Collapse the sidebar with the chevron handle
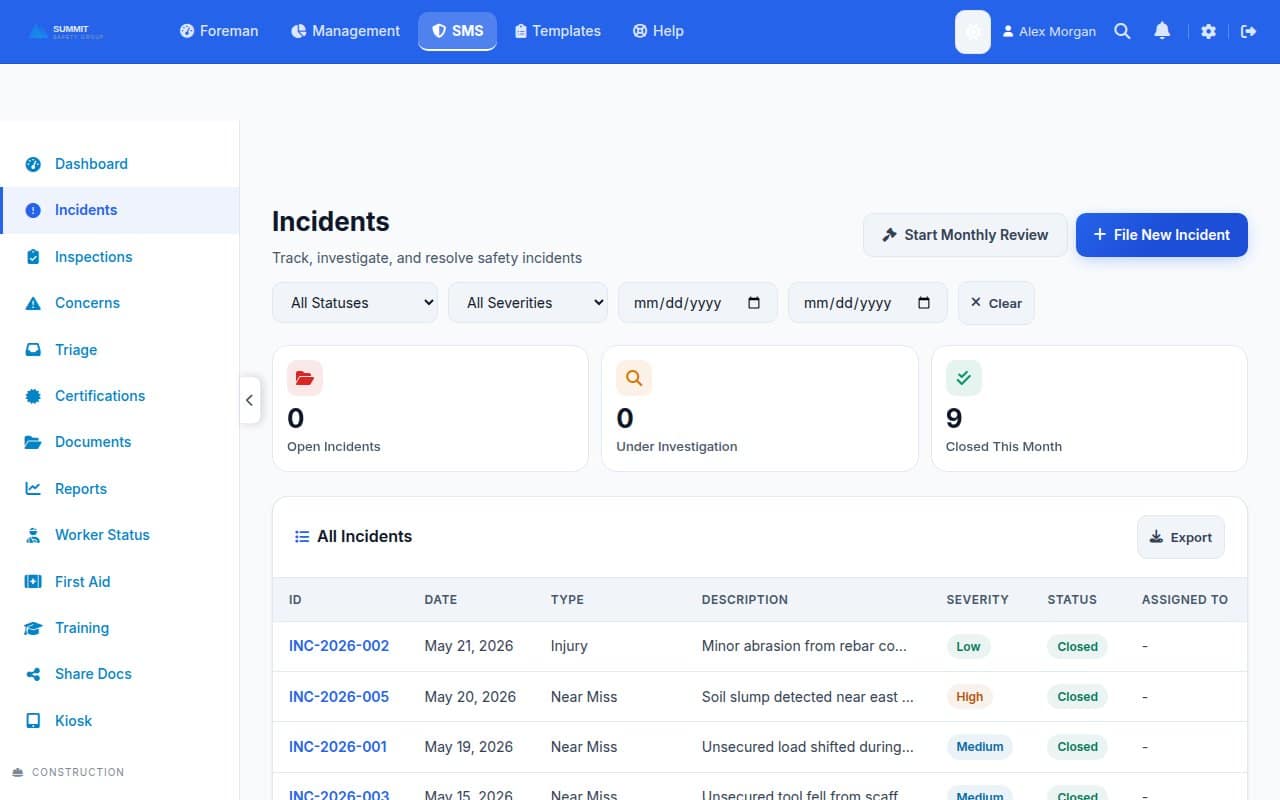 click(250, 400)
